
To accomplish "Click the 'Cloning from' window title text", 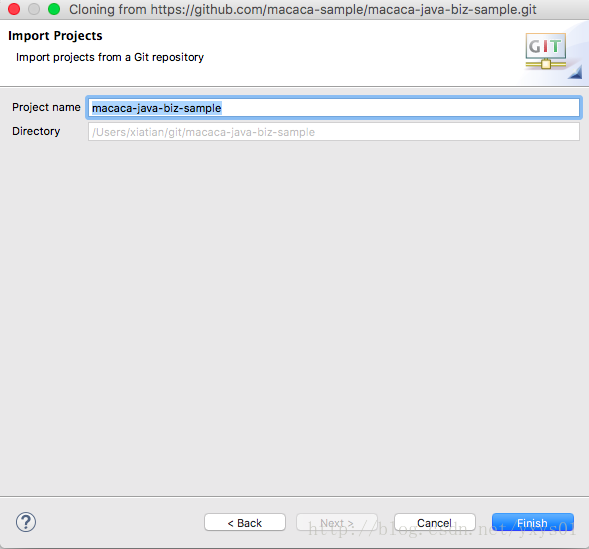I will pyautogui.click(x=303, y=9).
